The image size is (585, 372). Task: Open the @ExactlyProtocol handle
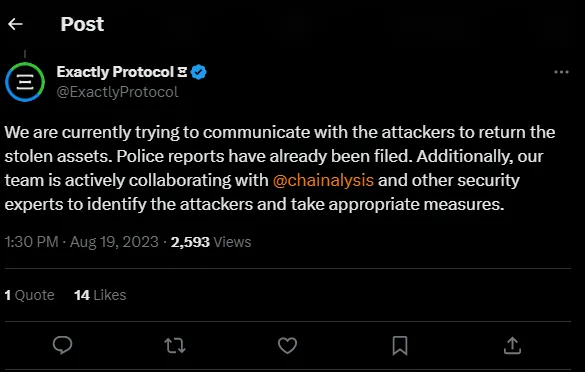(118, 92)
